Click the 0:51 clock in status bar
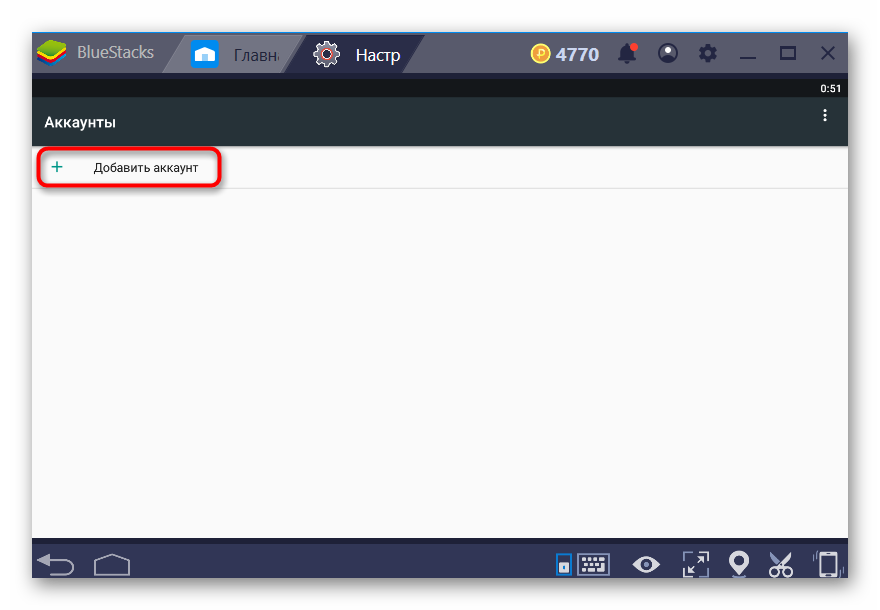Viewport: 880px width, 610px height. (x=830, y=88)
